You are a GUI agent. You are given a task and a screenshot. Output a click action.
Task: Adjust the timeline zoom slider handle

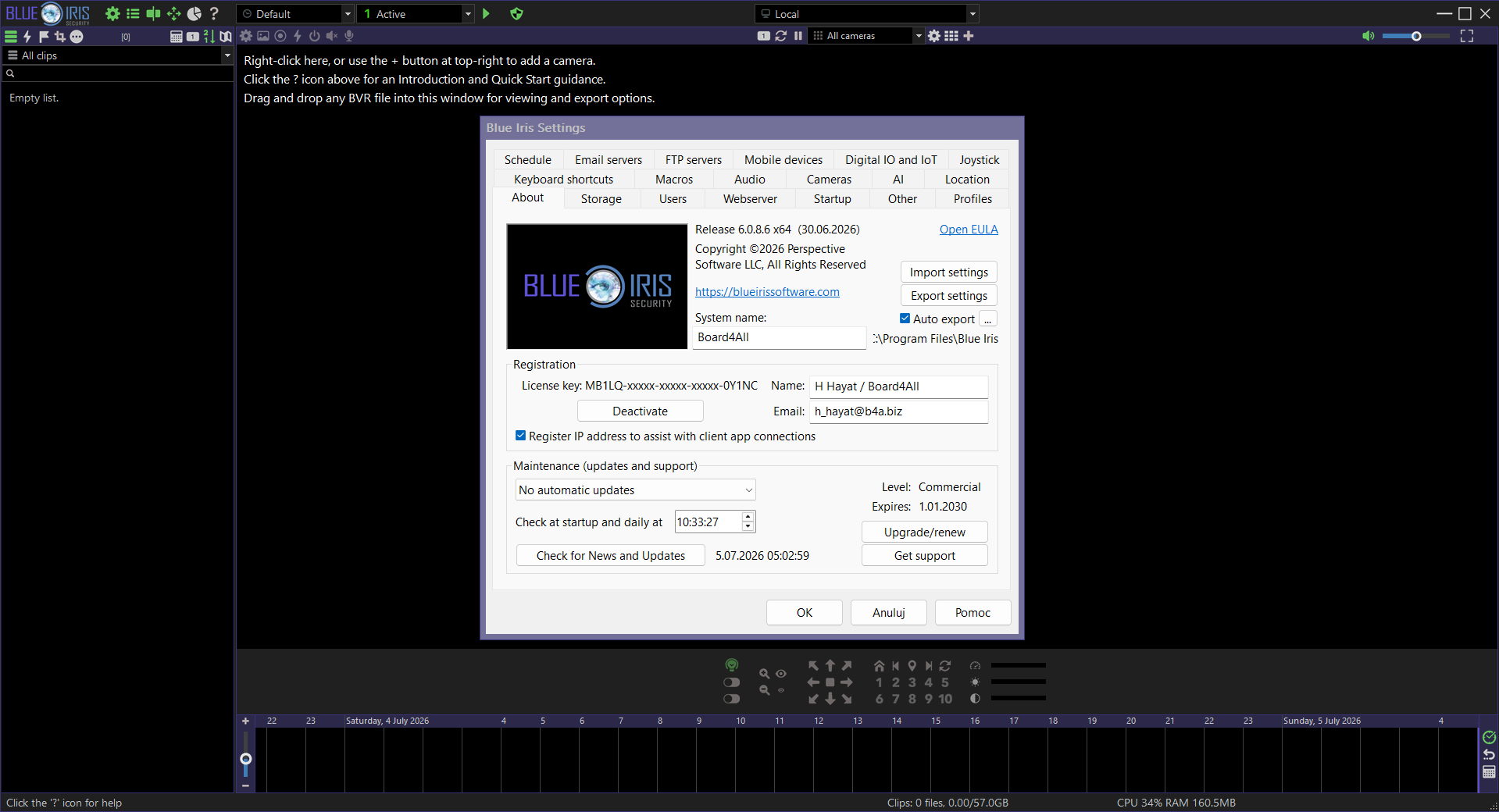pos(246,759)
